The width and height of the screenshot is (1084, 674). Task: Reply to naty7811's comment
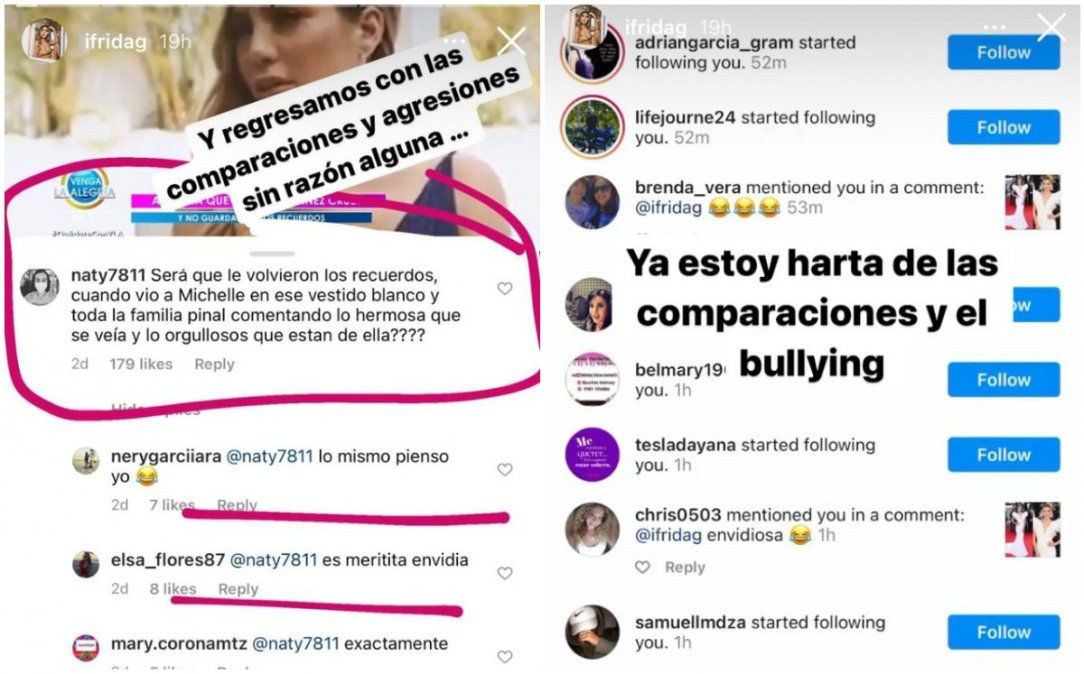tap(214, 364)
